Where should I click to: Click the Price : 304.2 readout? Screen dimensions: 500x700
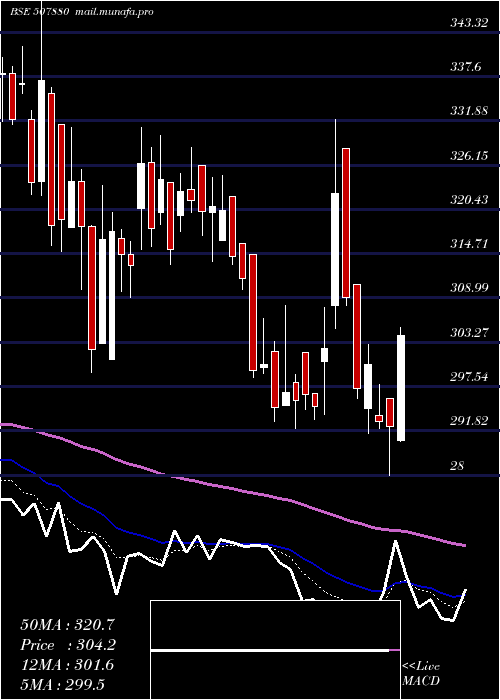(68, 645)
